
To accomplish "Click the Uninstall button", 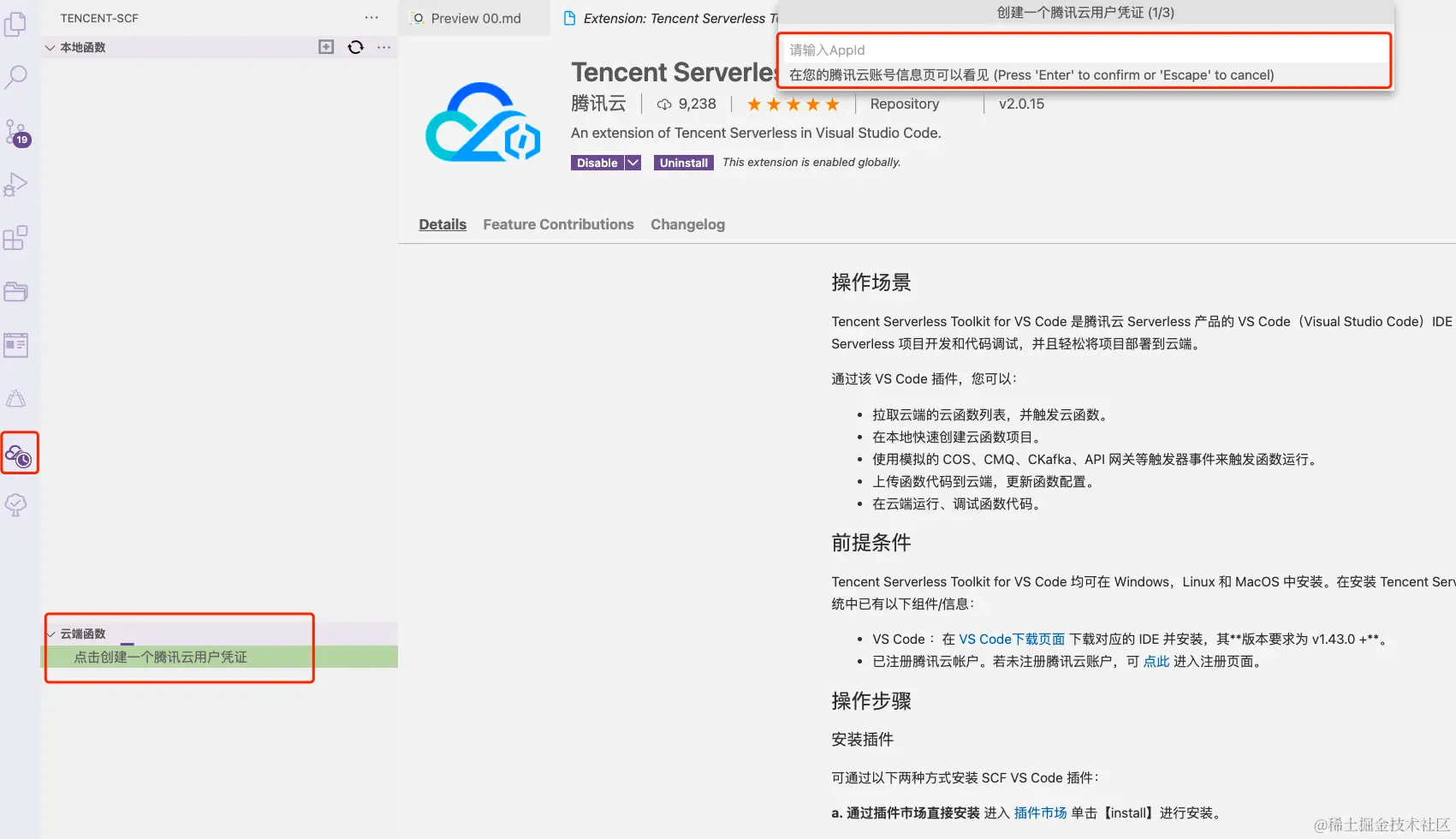I will tap(684, 163).
